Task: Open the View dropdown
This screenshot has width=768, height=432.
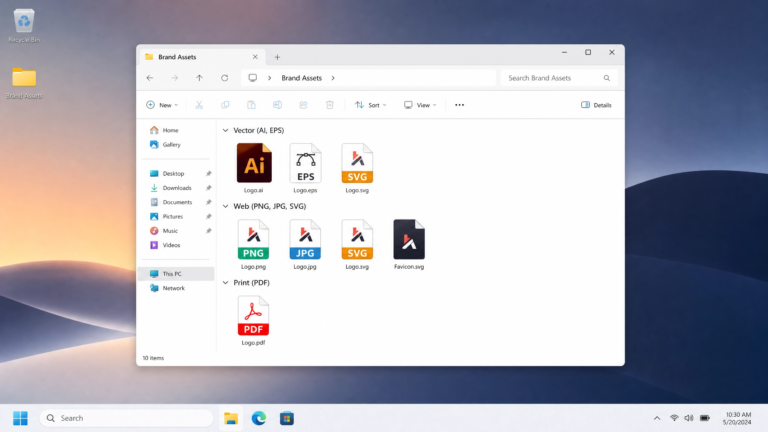Action: [x=420, y=105]
